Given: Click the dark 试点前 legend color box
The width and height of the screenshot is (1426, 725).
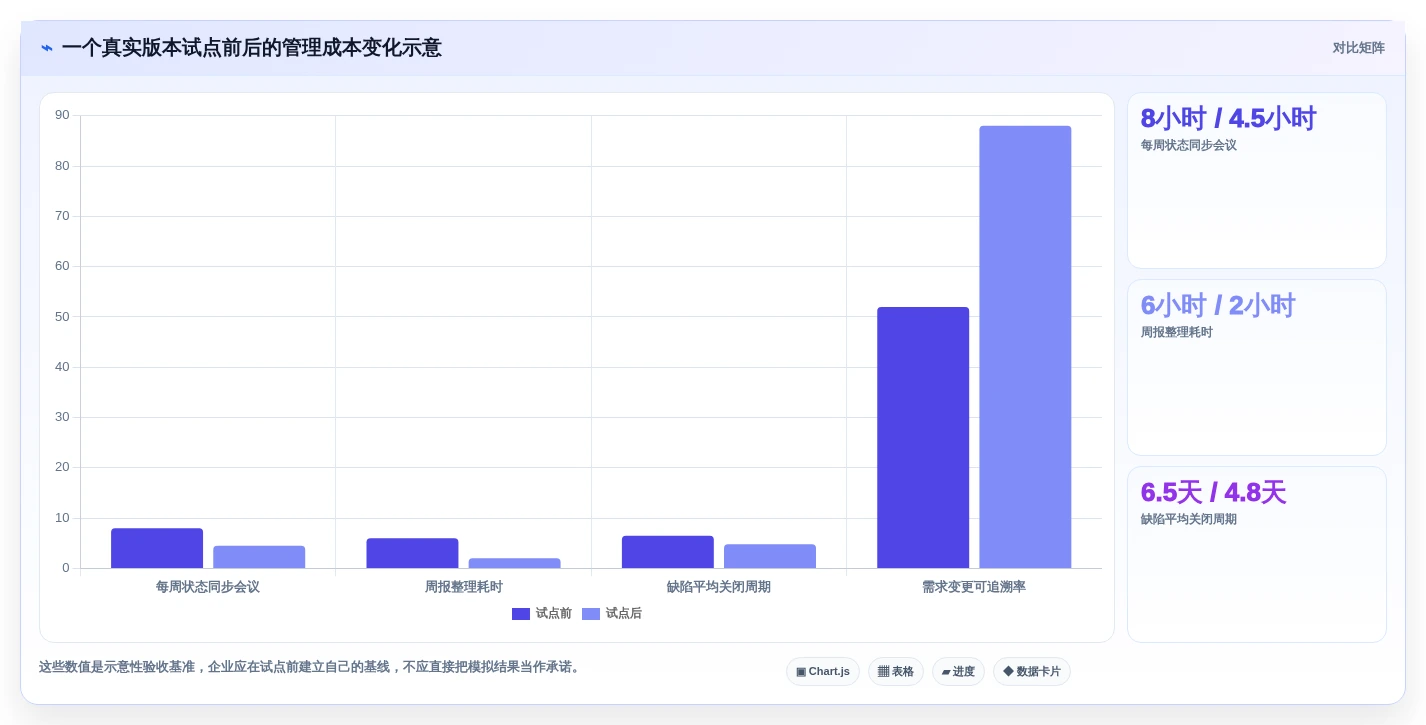Looking at the screenshot, I should coord(521,614).
